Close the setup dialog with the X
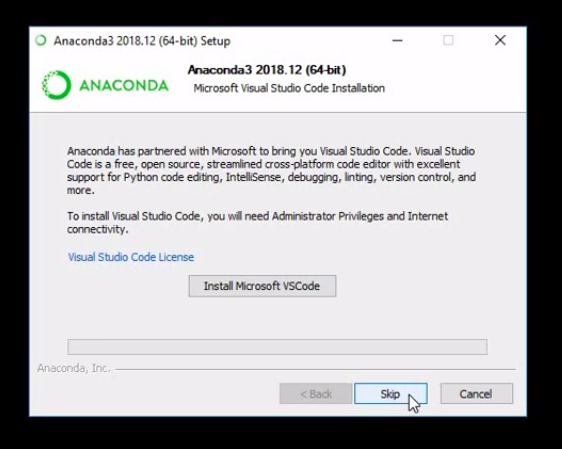 pyautogui.click(x=500, y=40)
